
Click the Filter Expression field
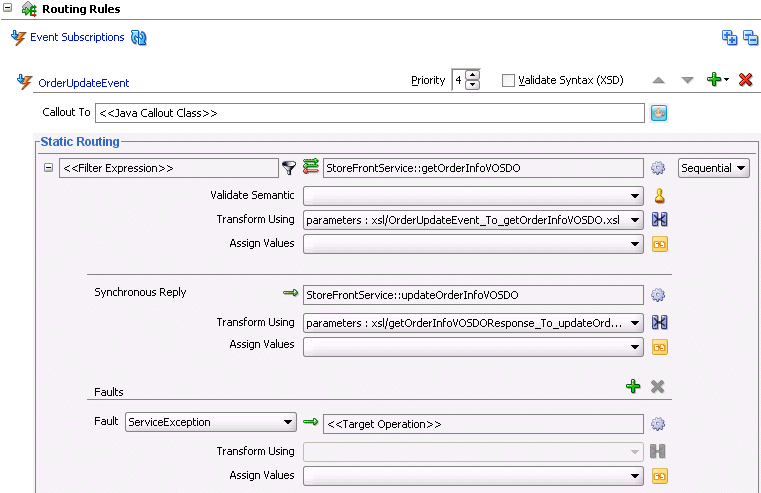(x=169, y=168)
